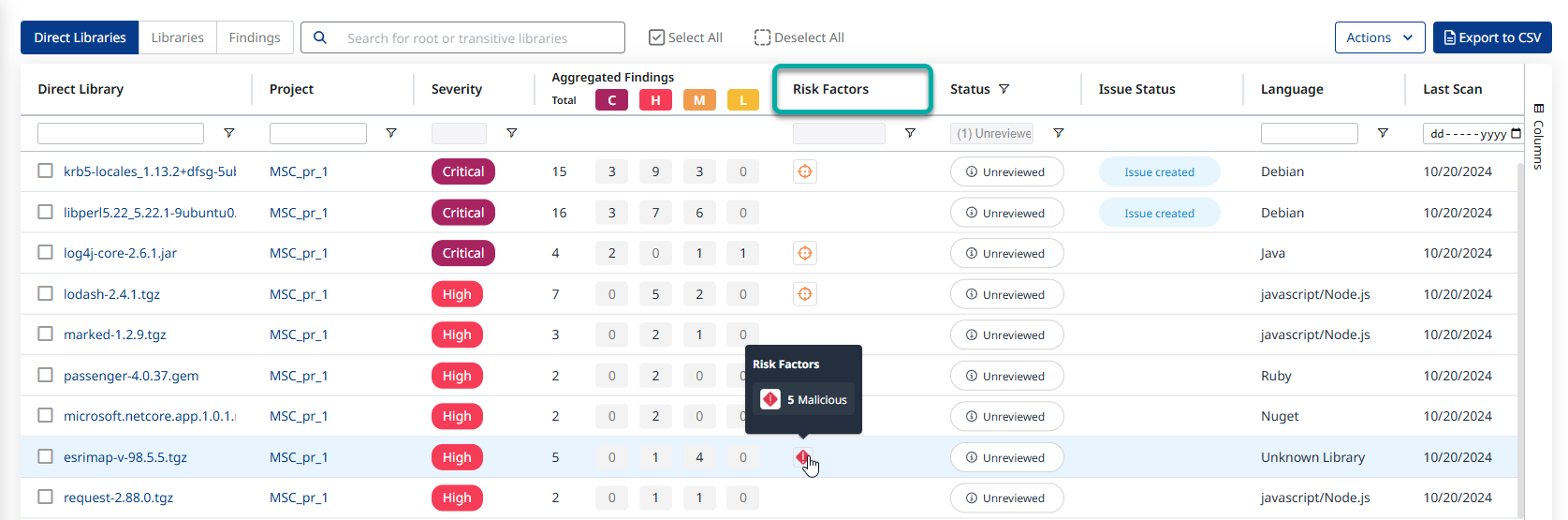Click the filter icon in the Status column header
The width and height of the screenshot is (1568, 520).
1004,89
